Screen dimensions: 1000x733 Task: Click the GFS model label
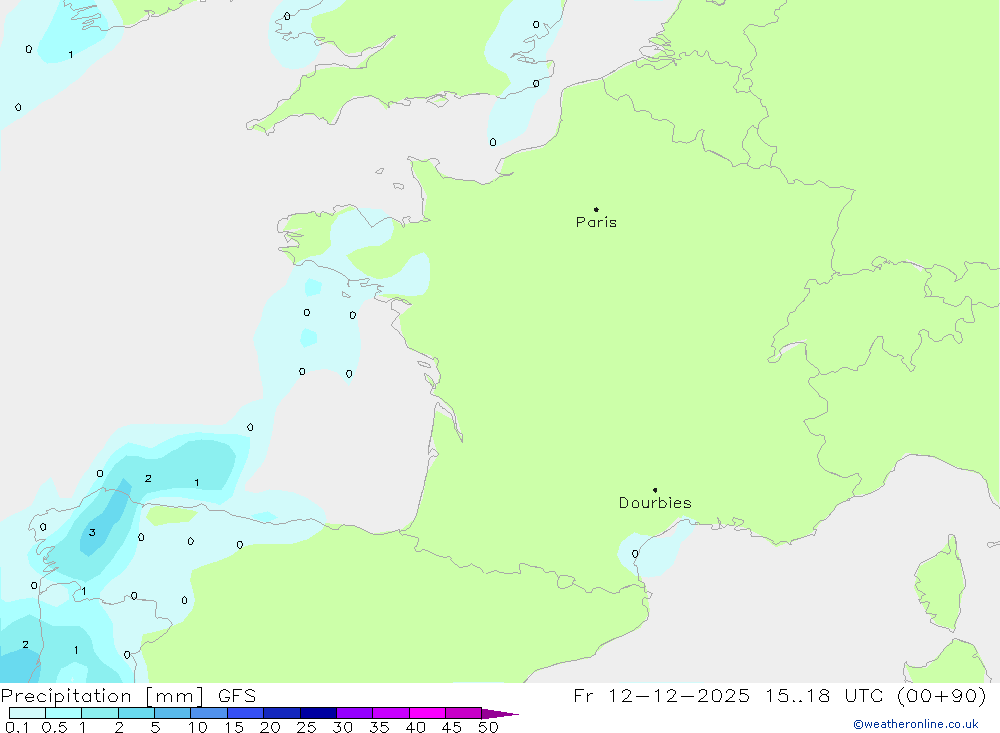237,696
